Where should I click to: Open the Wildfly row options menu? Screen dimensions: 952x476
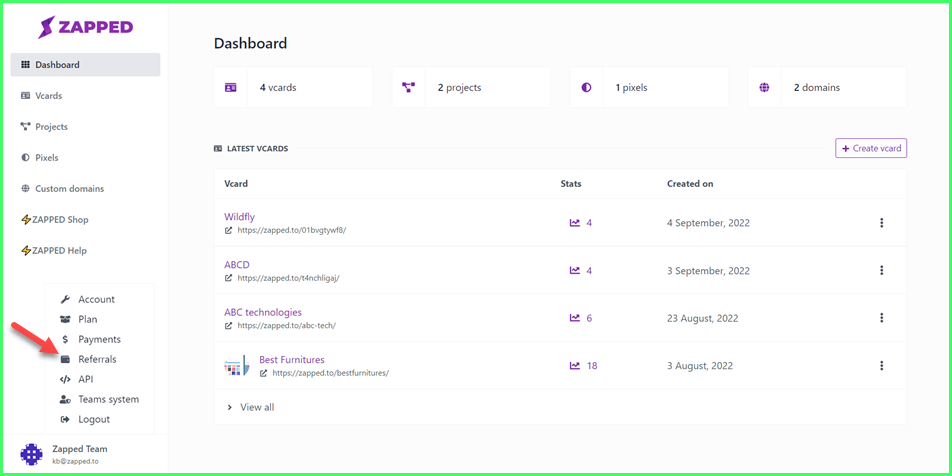882,223
